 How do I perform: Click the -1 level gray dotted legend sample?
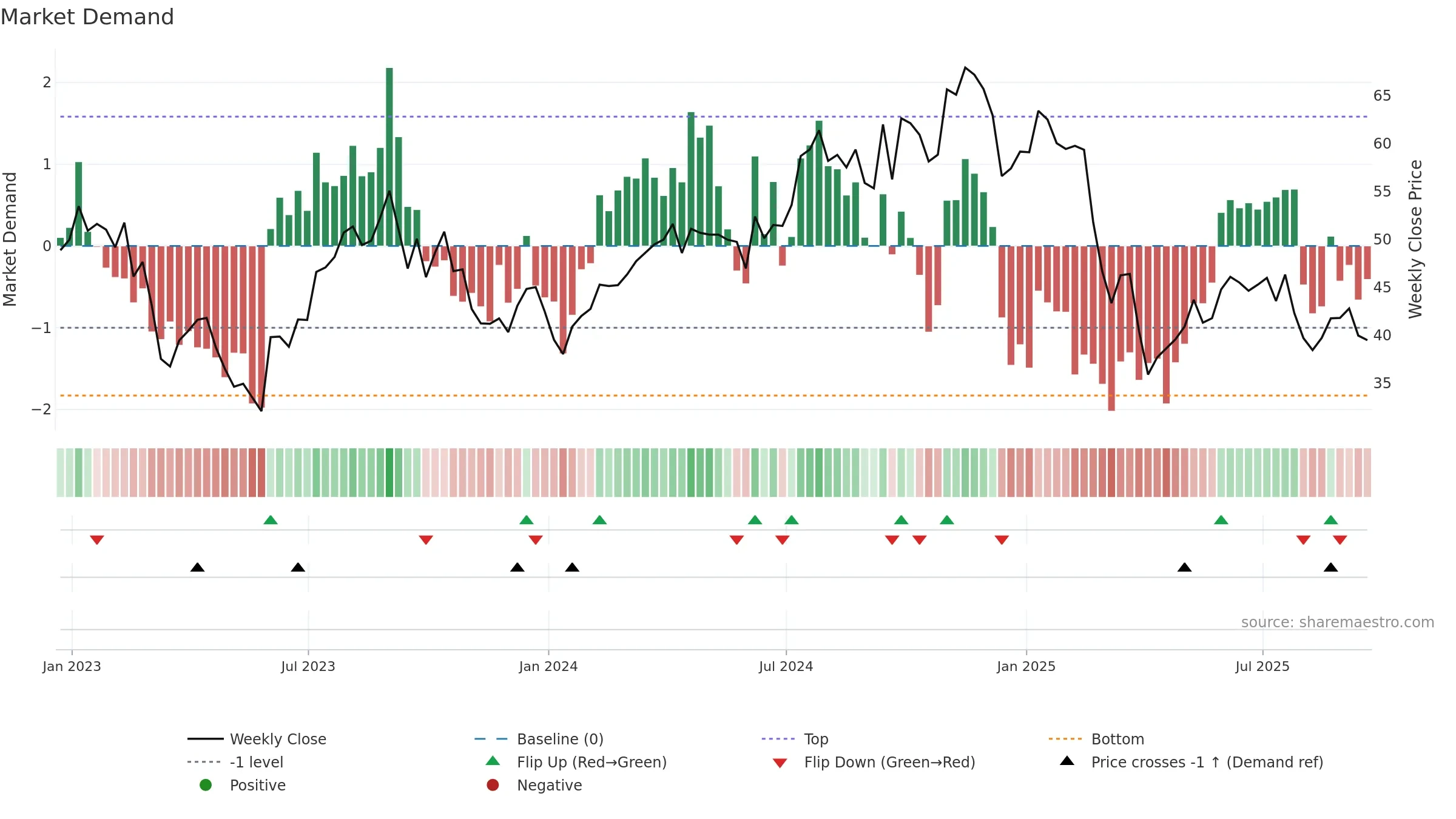click(x=204, y=762)
